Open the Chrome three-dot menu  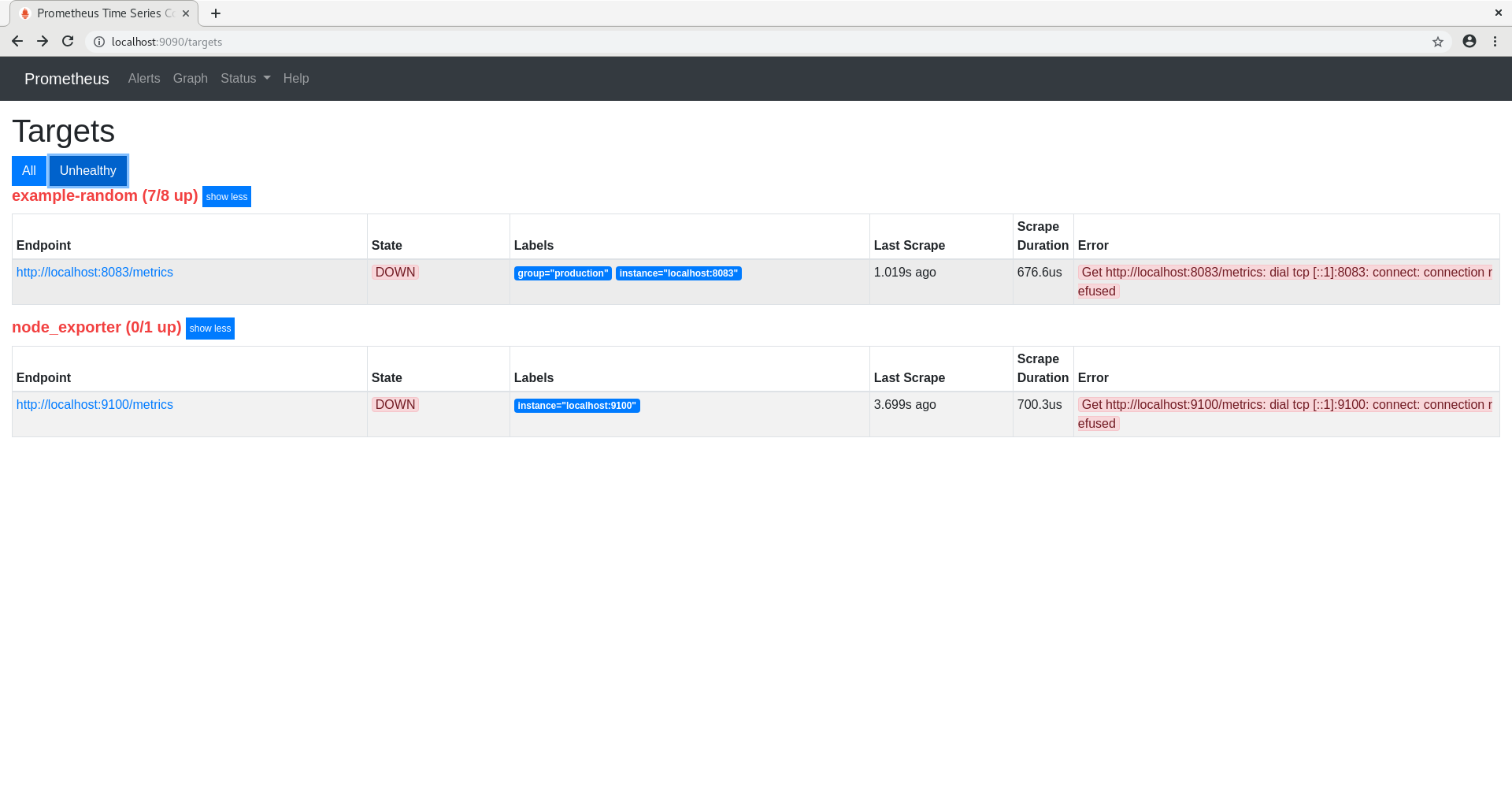[x=1495, y=41]
